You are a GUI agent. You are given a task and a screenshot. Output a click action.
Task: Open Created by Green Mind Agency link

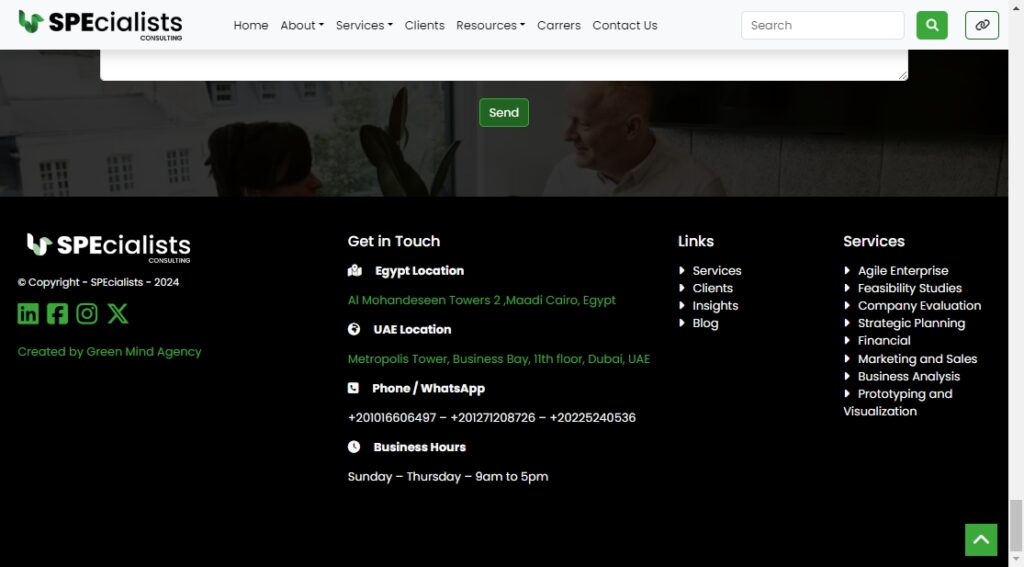pos(110,351)
